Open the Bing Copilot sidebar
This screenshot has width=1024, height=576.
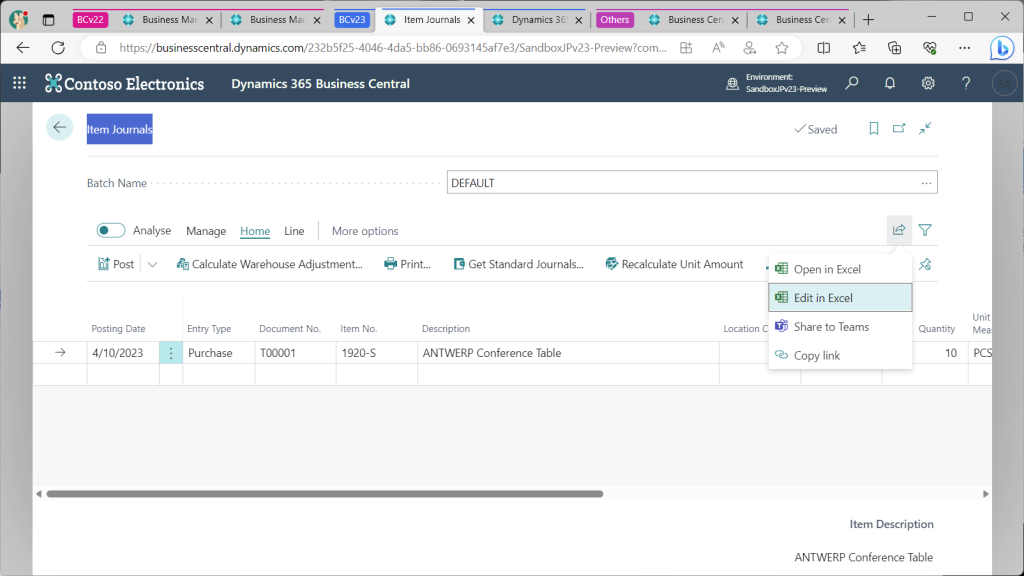pos(1002,48)
